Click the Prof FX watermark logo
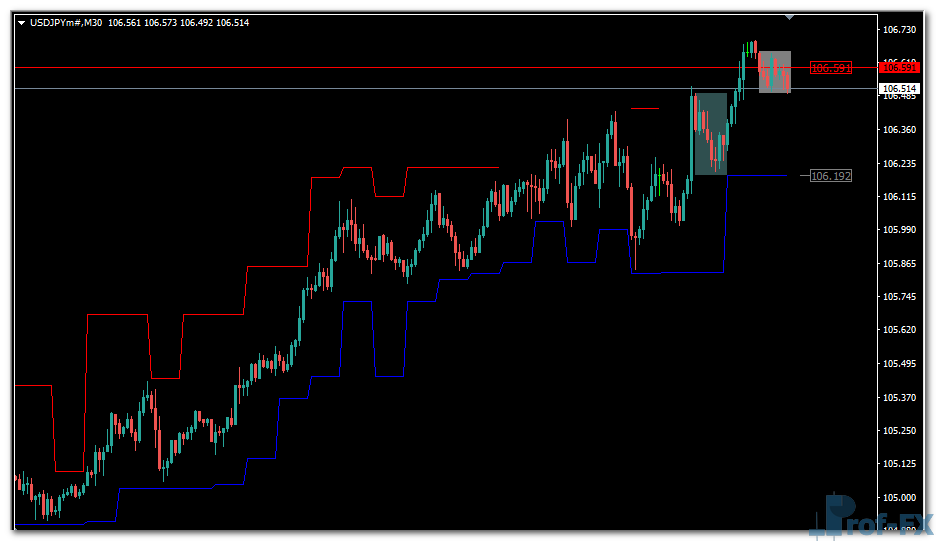The image size is (936, 541). [x=875, y=518]
